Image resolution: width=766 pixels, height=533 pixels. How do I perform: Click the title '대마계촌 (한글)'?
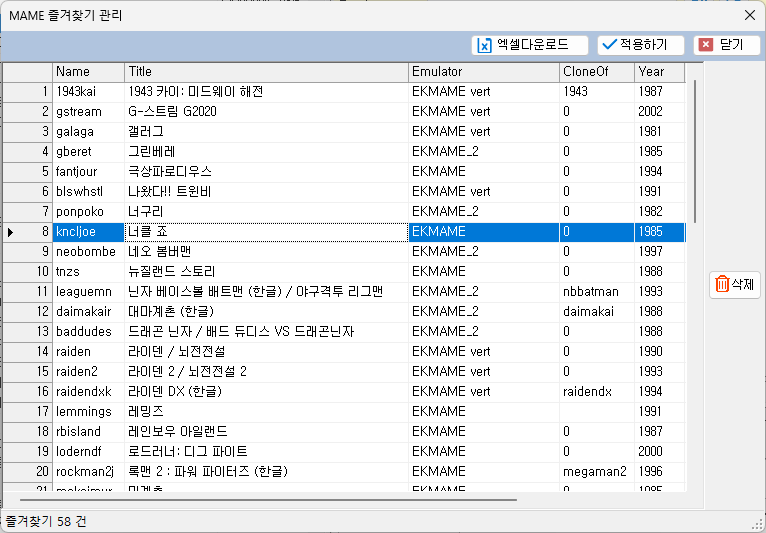point(171,312)
